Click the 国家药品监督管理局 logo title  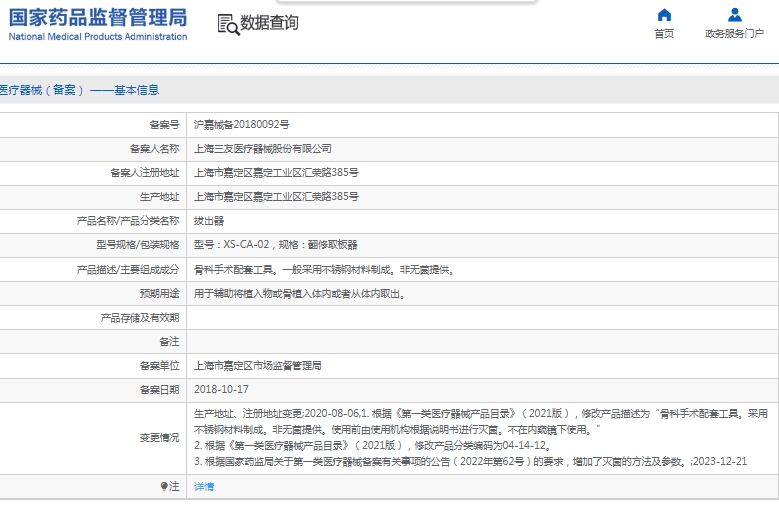(98, 18)
